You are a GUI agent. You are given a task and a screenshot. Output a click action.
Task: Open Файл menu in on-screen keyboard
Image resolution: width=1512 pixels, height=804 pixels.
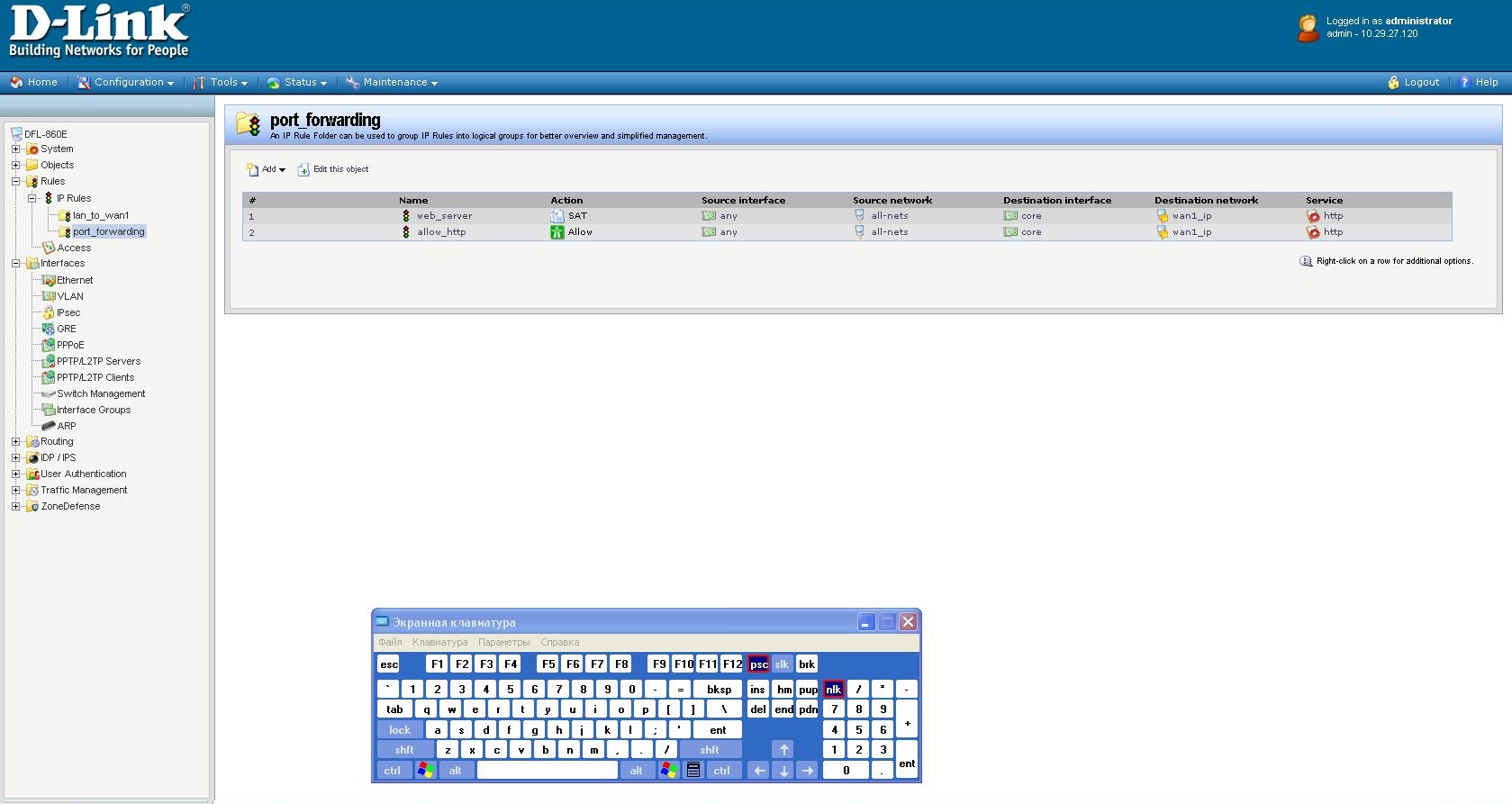(390, 643)
